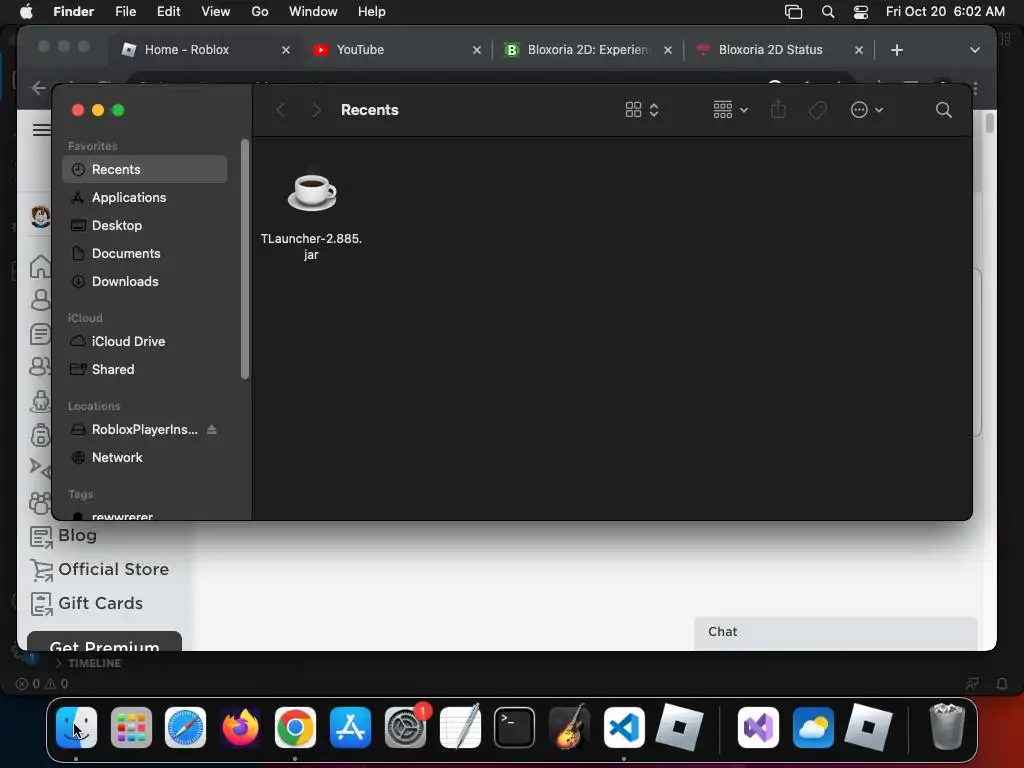Launch Firefox from the Dock
This screenshot has height=768, width=1024.
pyautogui.click(x=240, y=727)
